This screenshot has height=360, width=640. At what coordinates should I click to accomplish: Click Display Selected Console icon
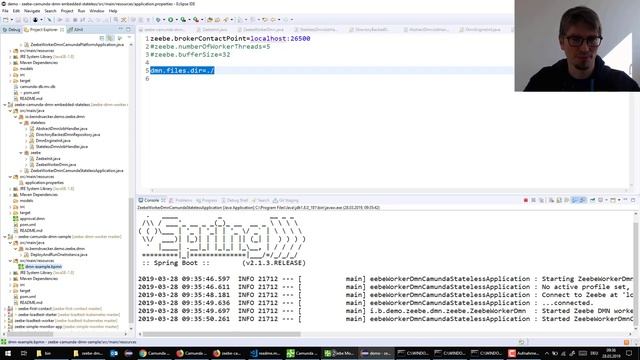(x=601, y=200)
